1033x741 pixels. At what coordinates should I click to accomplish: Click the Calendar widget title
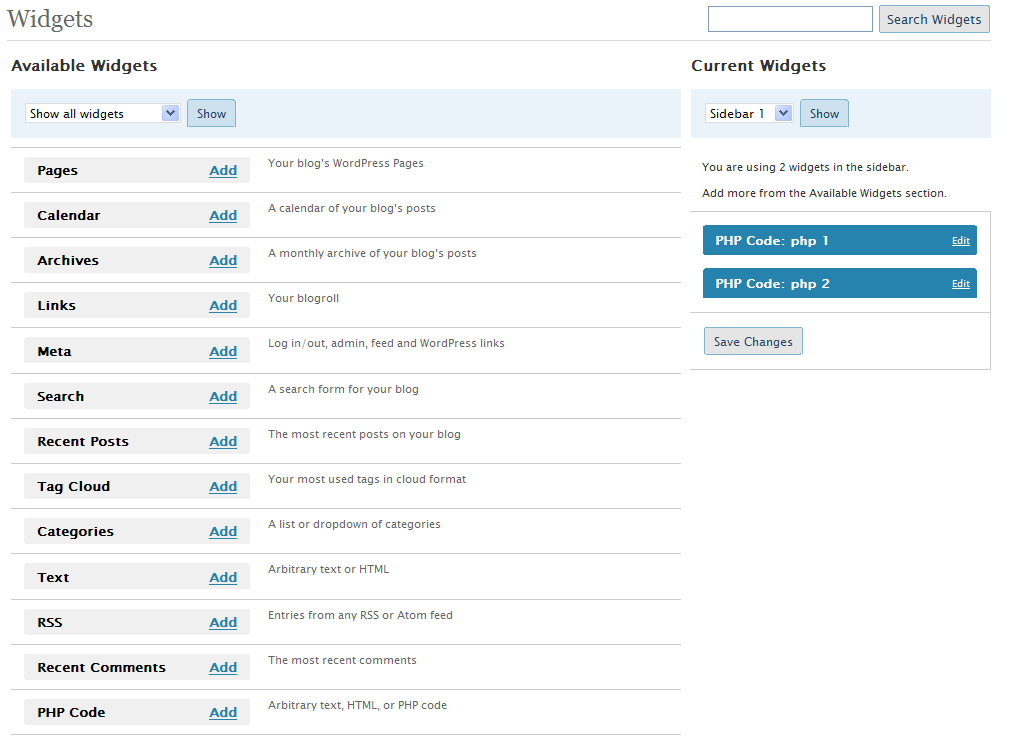pyautogui.click(x=69, y=215)
